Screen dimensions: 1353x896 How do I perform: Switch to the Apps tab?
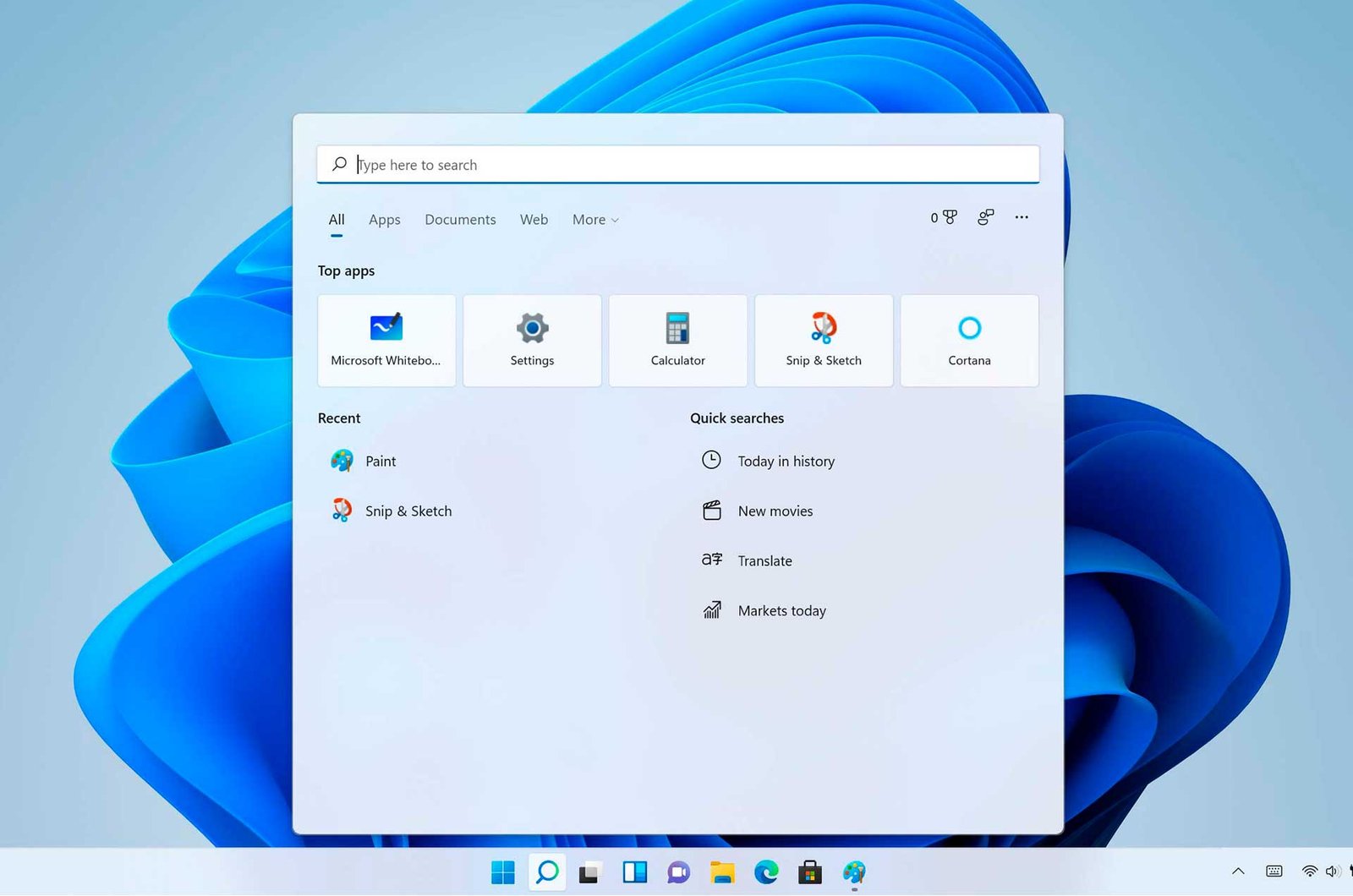point(384,220)
